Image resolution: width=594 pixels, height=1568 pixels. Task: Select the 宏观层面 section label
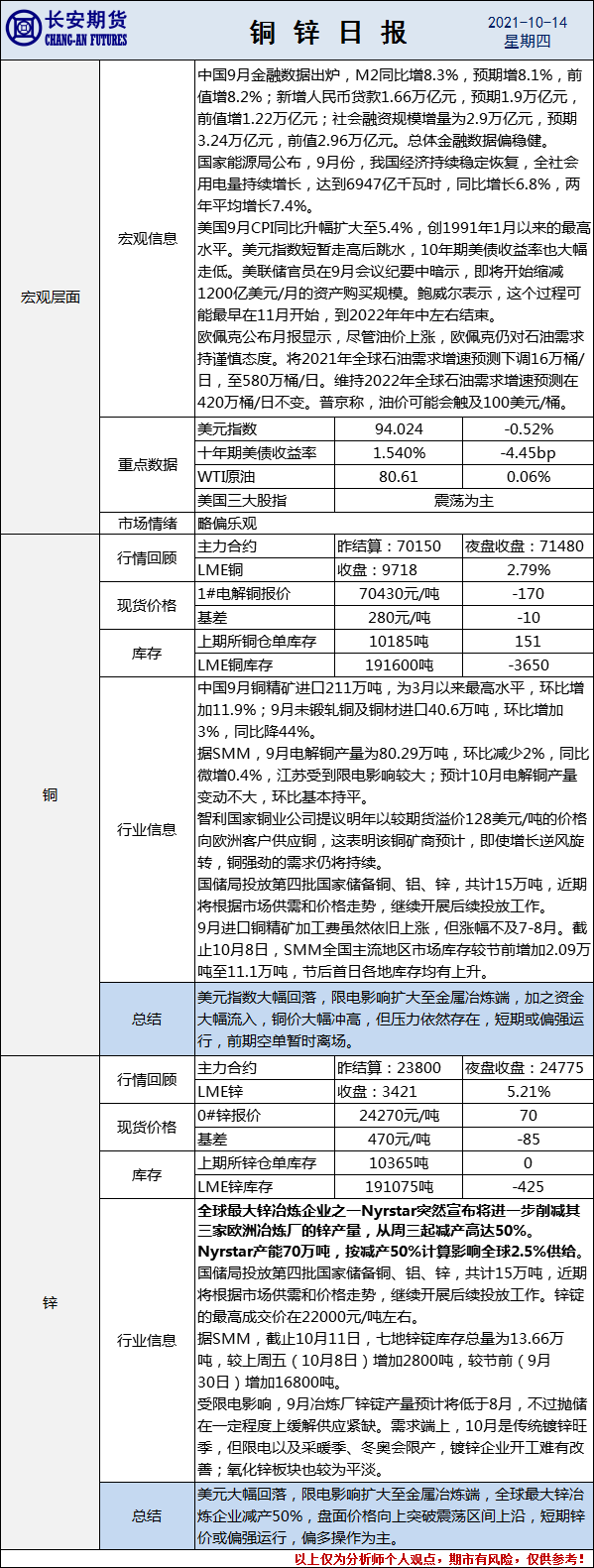[x=50, y=297]
